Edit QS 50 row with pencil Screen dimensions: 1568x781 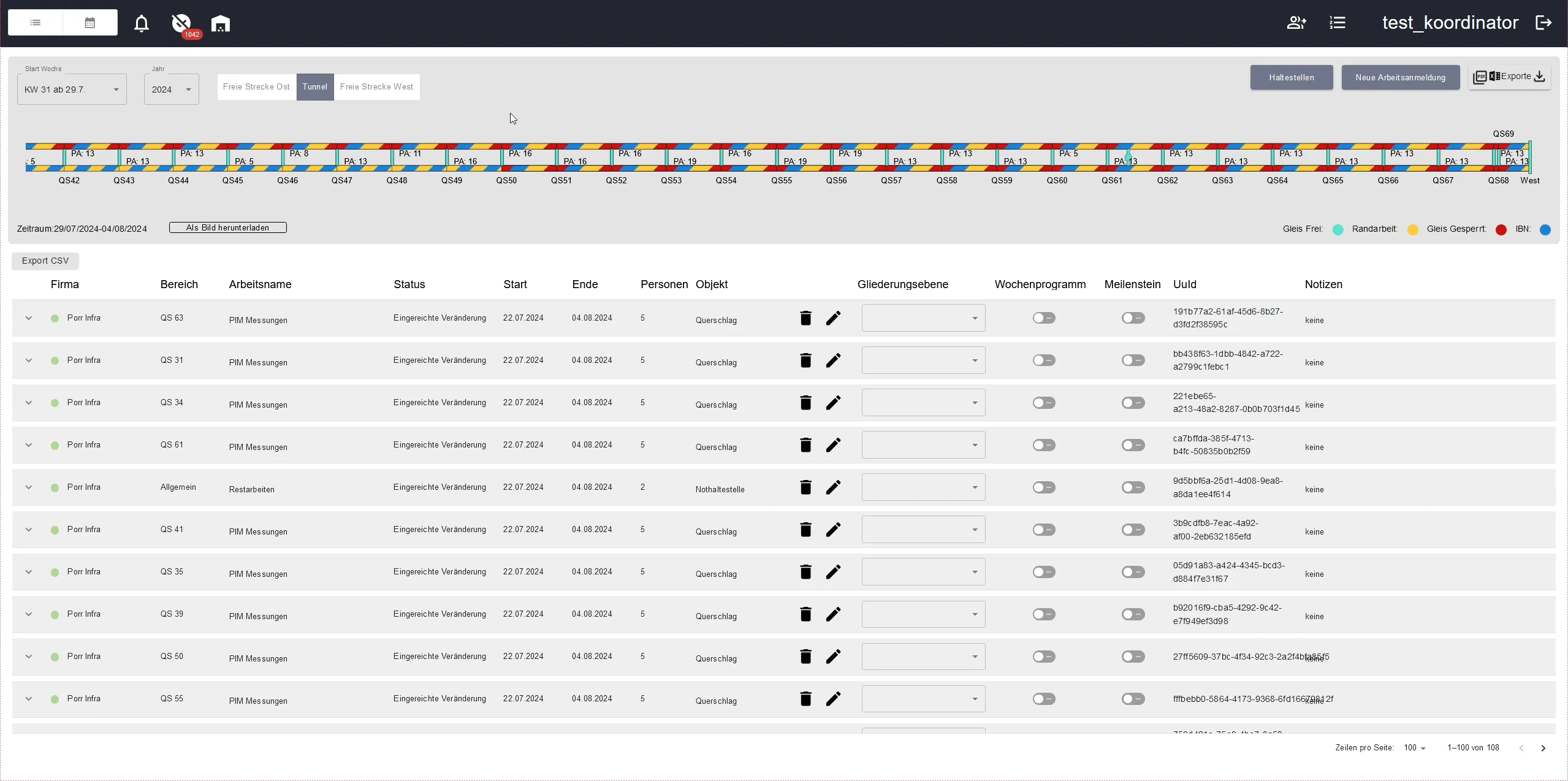click(x=833, y=657)
